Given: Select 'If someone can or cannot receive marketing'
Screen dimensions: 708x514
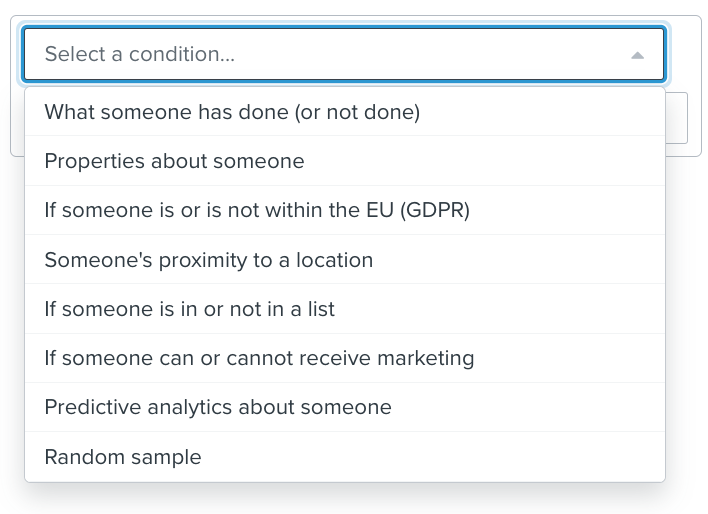Looking at the screenshot, I should click(259, 358).
